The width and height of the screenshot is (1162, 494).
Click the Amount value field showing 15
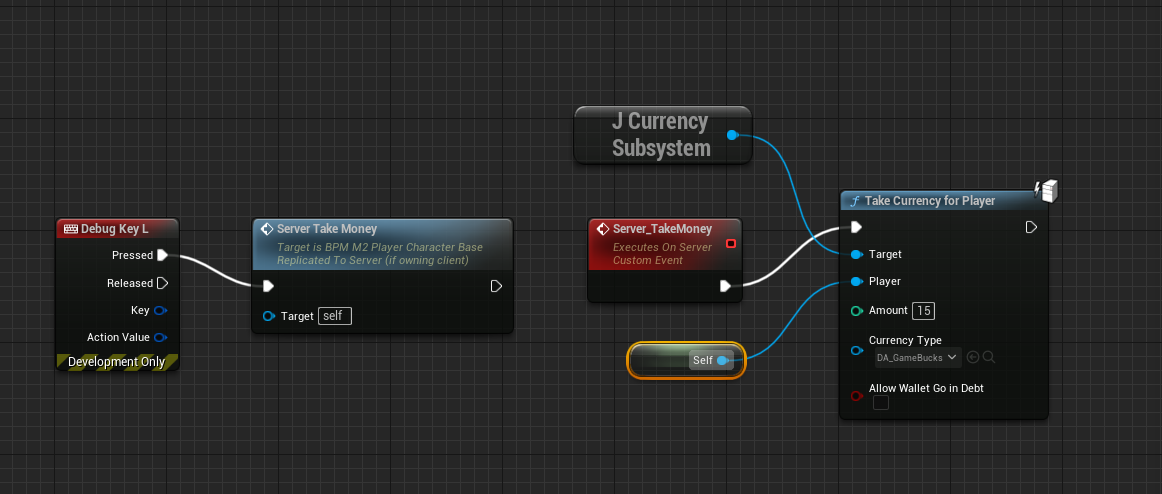[923, 311]
